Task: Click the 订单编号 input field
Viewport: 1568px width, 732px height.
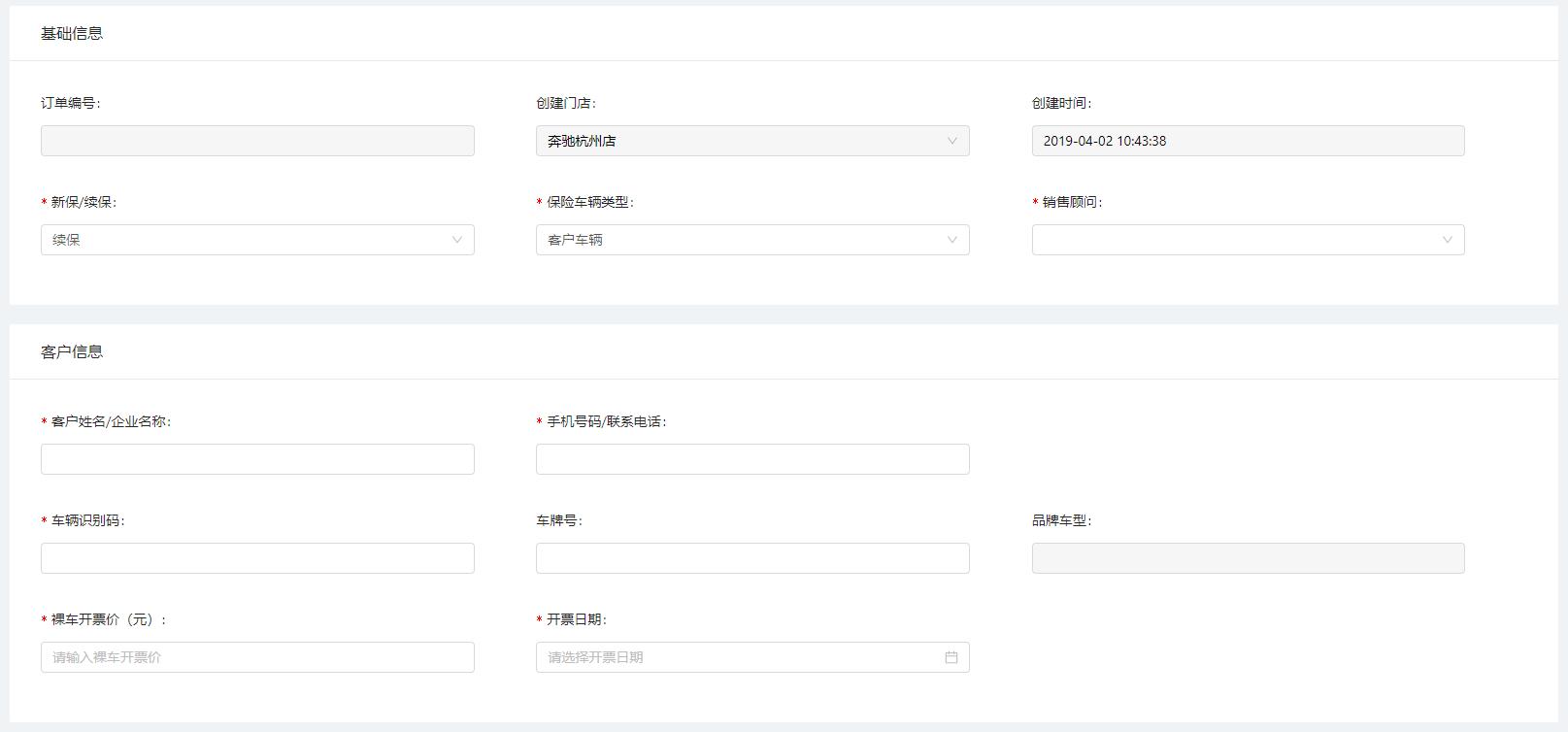Action: pos(257,141)
